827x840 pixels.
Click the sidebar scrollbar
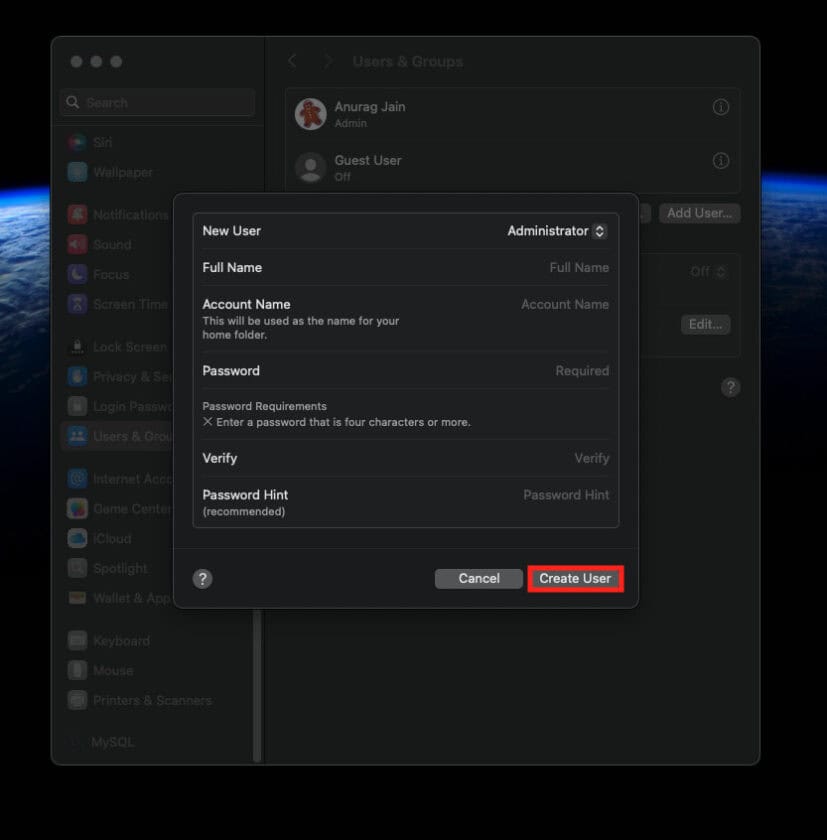pos(257,685)
